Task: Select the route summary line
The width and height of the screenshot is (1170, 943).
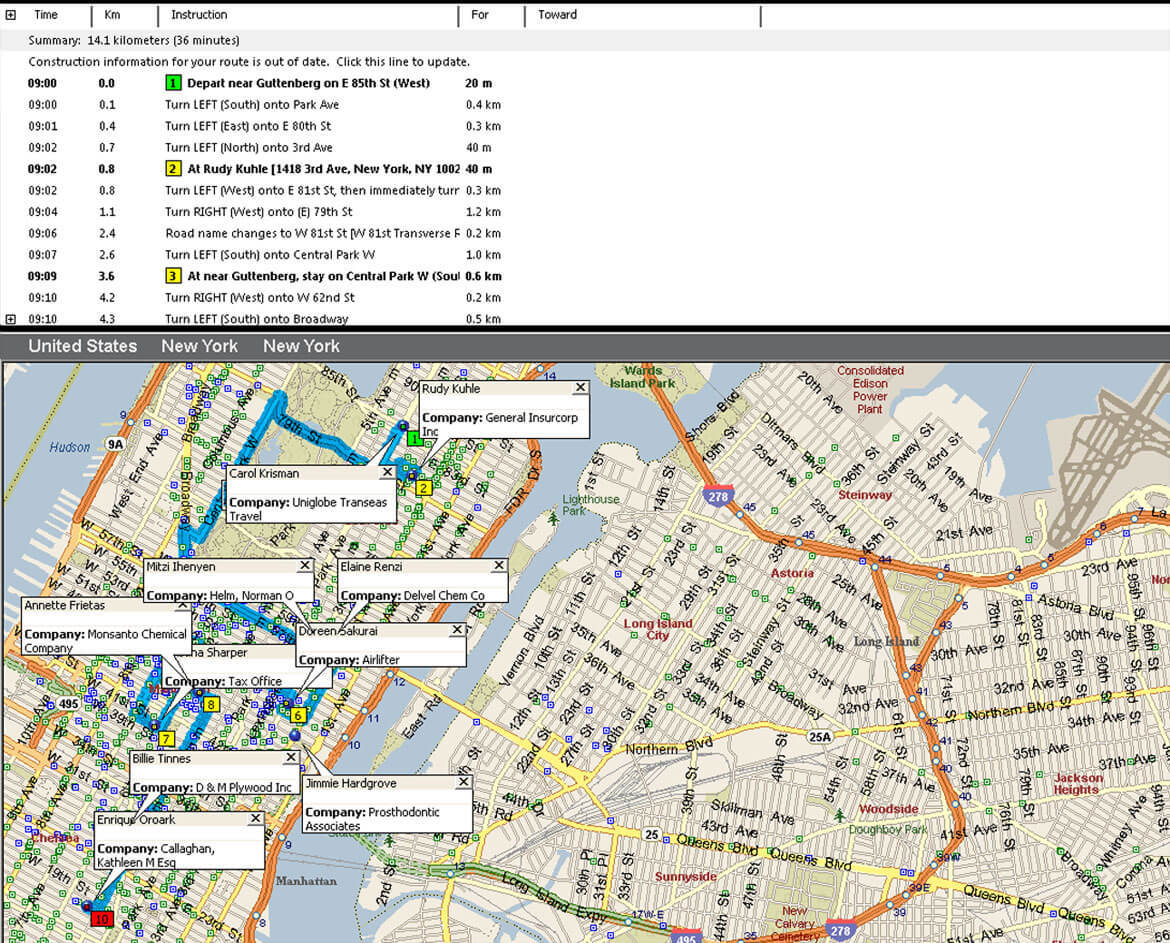Action: 134,40
